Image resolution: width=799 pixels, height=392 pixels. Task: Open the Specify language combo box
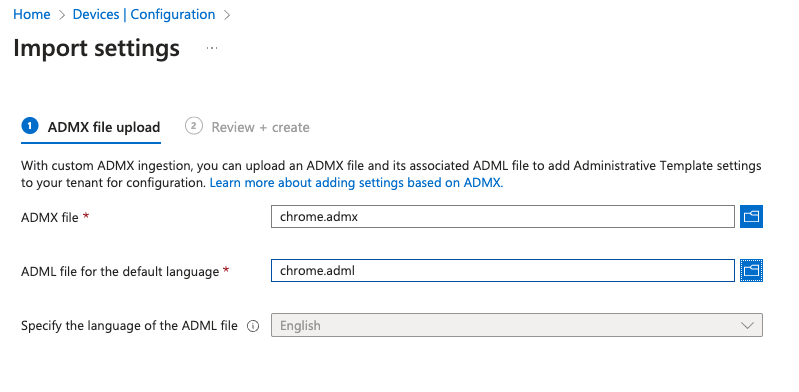517,325
